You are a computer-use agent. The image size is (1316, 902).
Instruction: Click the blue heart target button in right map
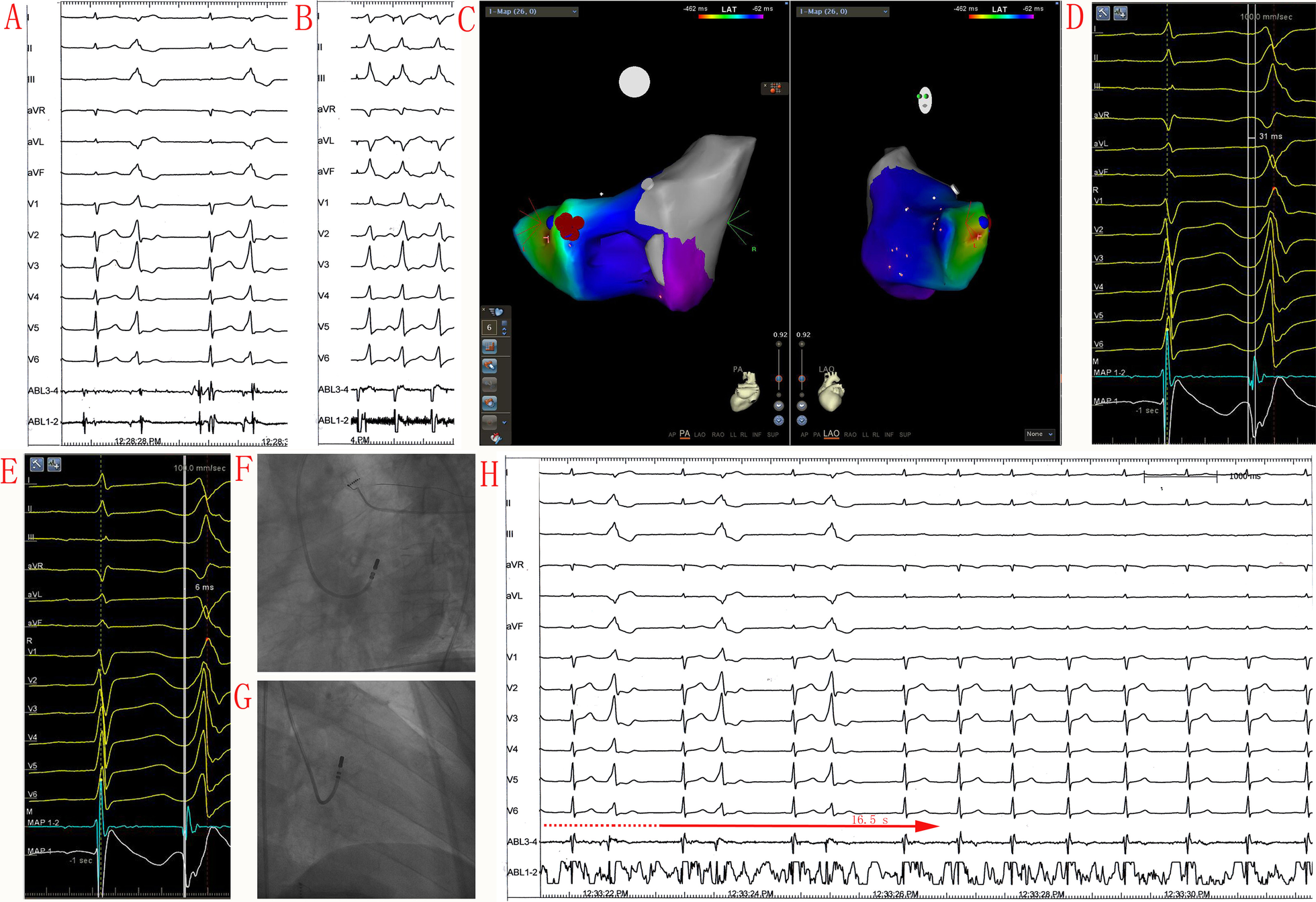click(x=802, y=420)
